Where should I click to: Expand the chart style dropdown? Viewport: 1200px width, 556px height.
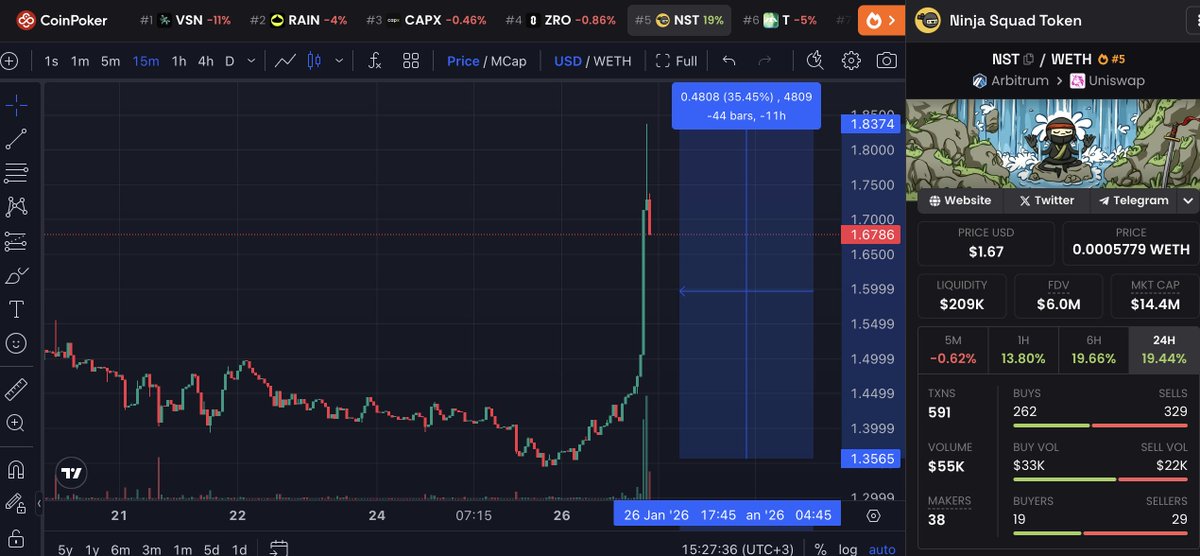click(339, 61)
